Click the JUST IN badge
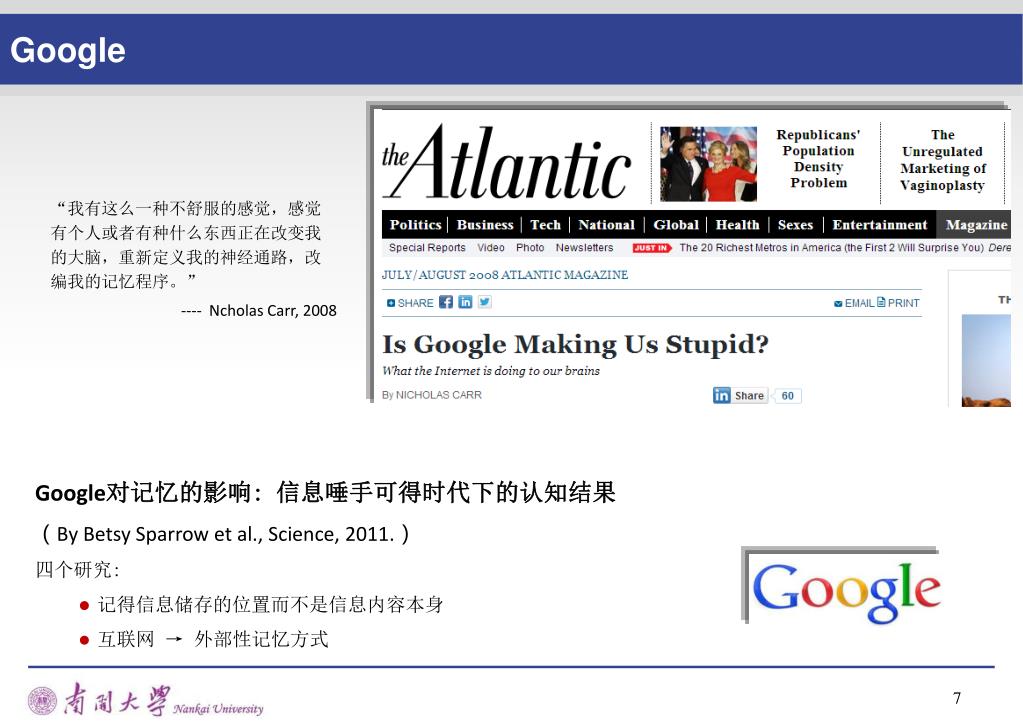This screenshot has width=1023, height=725. point(652,248)
